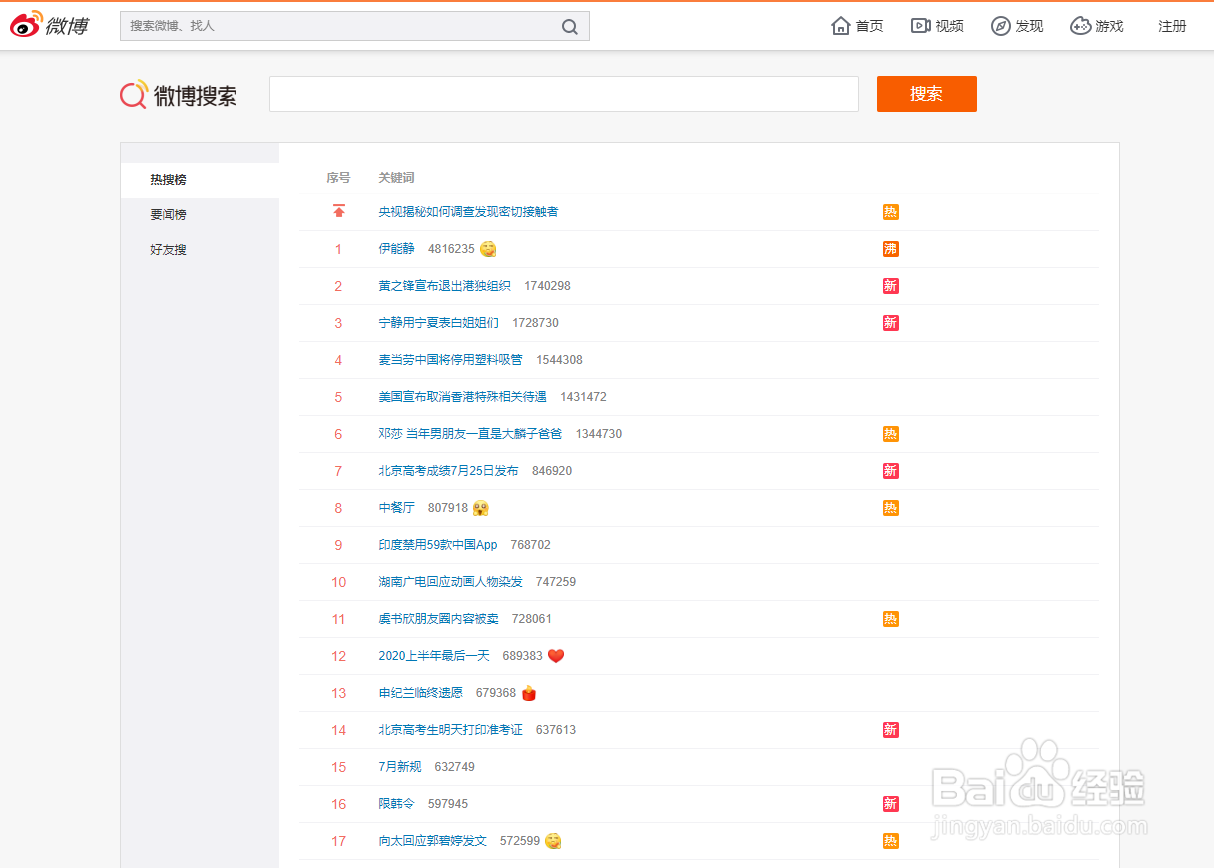The image size is (1214, 868).
Task: Click the magnifier icon in top search box
Action: tap(570, 27)
